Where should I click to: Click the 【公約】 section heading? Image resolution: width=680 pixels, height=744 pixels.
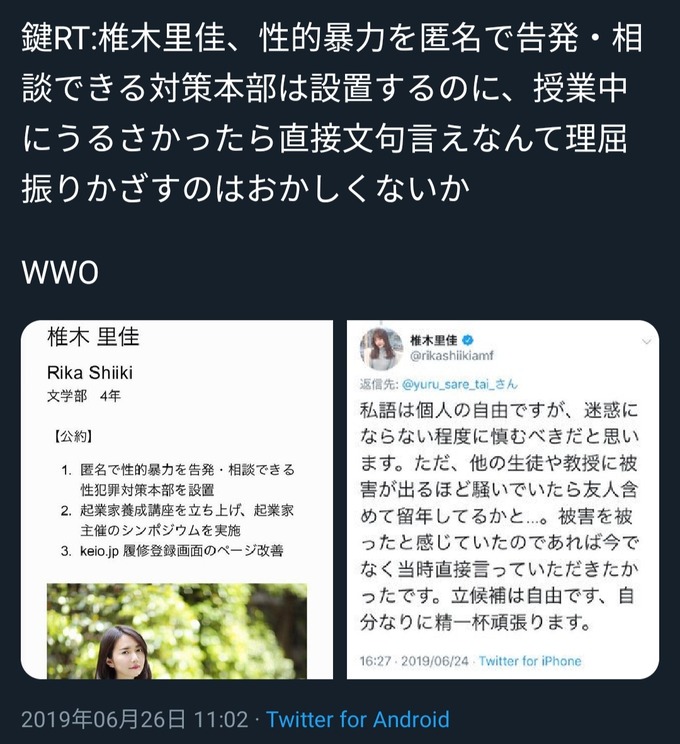72,436
